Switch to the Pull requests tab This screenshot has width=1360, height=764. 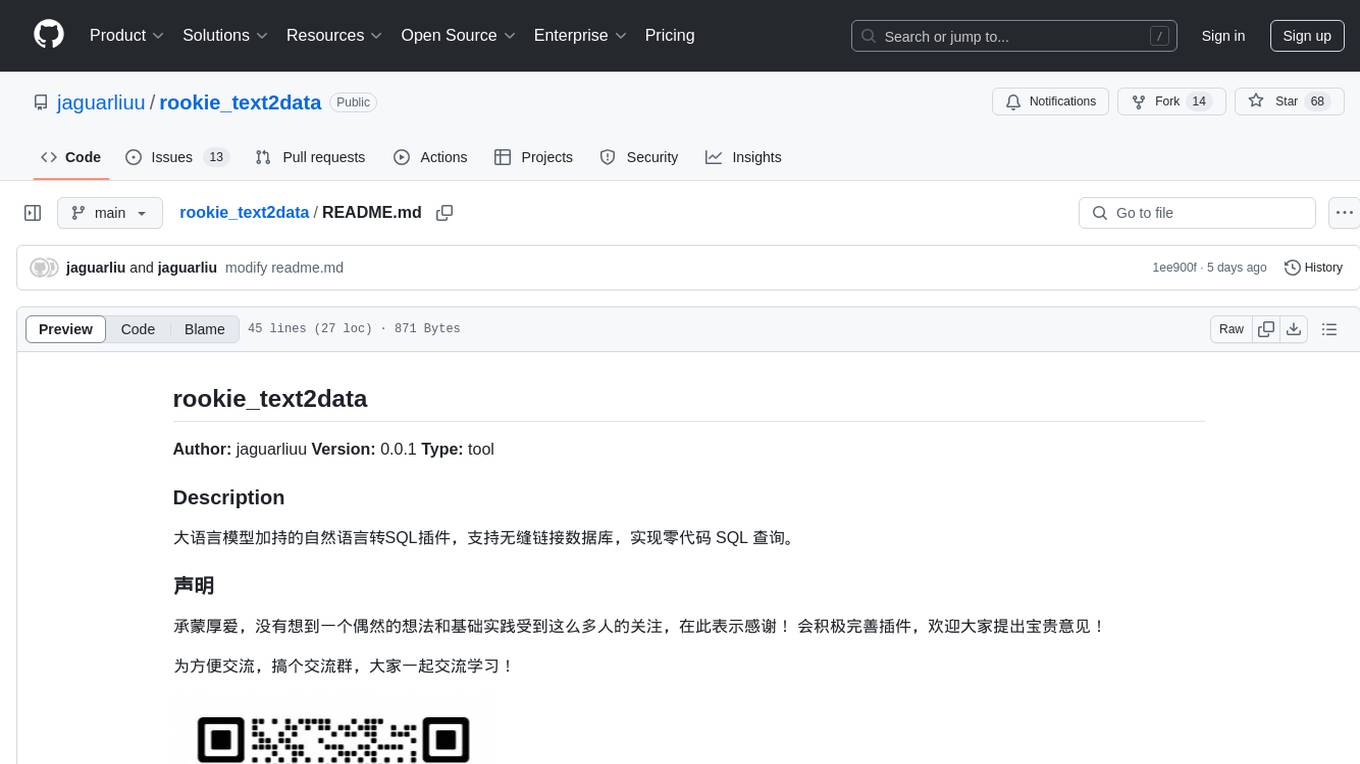[x=310, y=157]
